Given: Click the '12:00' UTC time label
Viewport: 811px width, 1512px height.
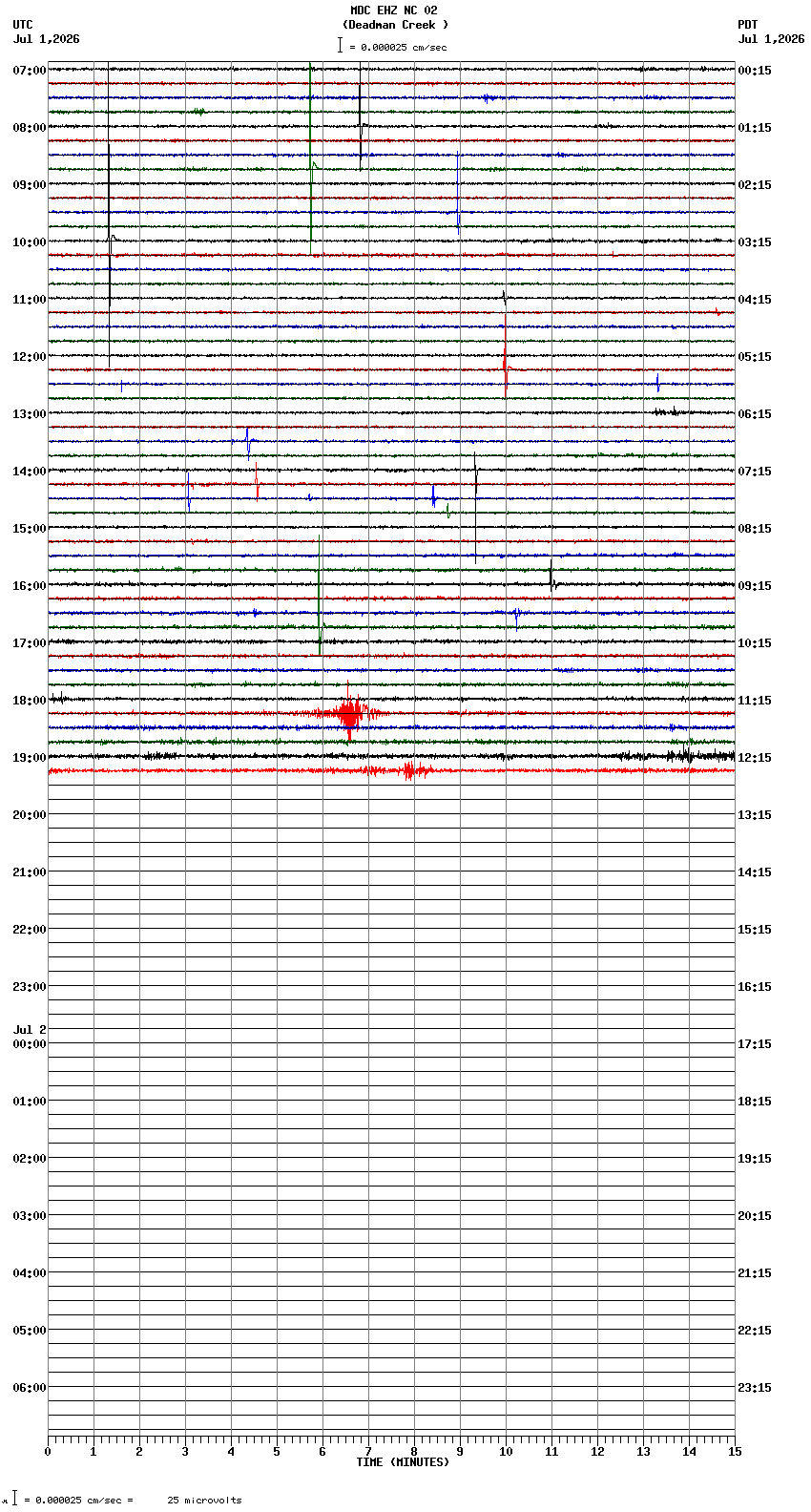Looking at the screenshot, I should click(30, 357).
